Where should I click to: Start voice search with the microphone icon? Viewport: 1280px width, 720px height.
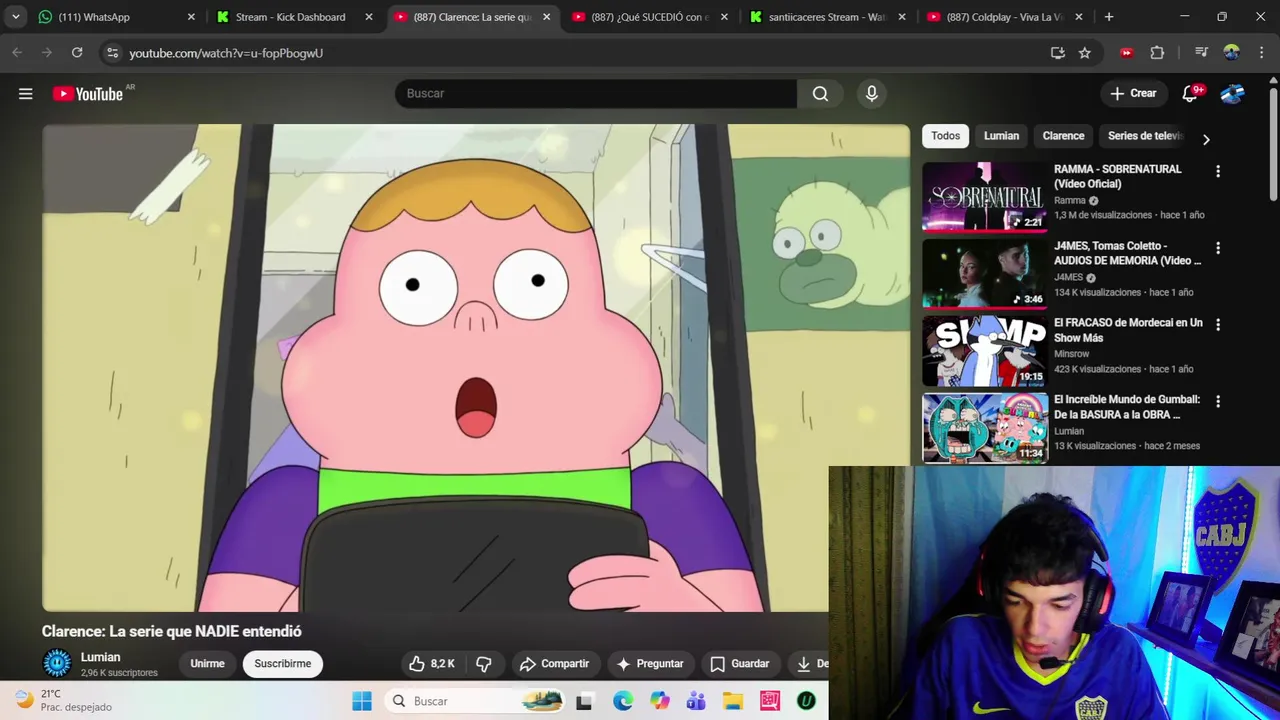[x=872, y=93]
